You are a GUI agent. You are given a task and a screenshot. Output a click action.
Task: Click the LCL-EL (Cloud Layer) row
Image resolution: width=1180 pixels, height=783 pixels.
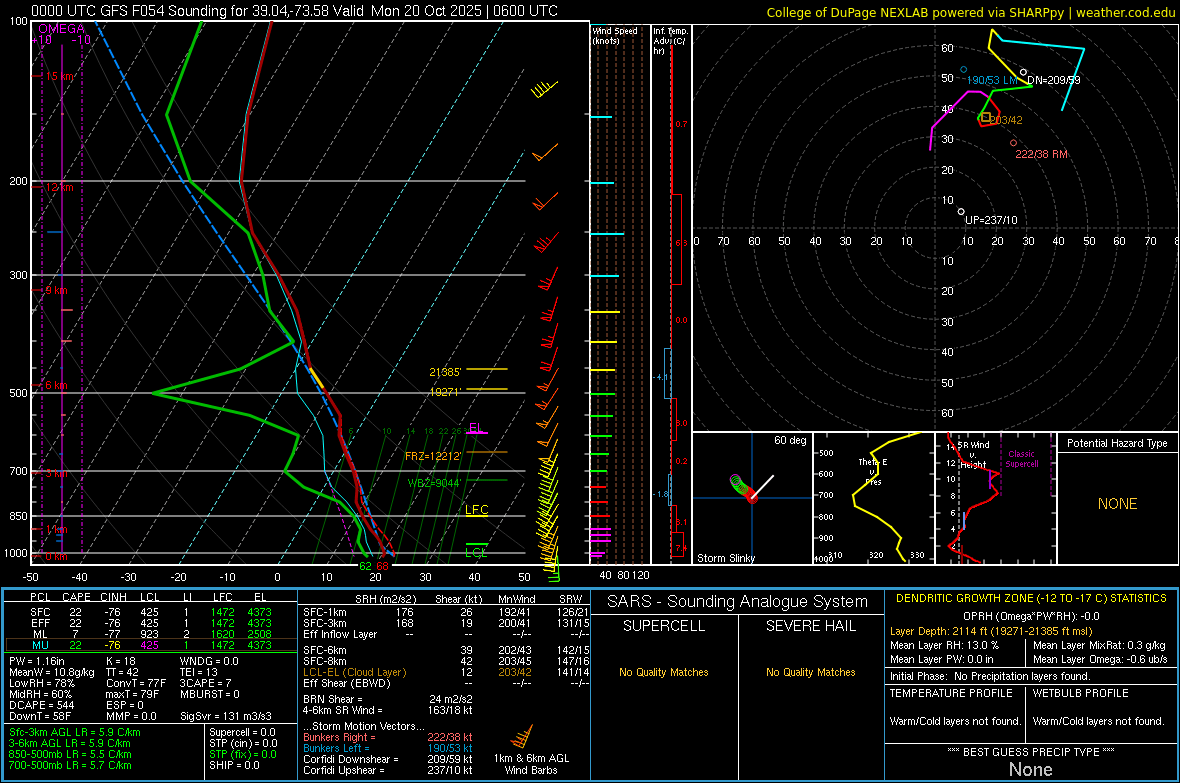[446, 672]
